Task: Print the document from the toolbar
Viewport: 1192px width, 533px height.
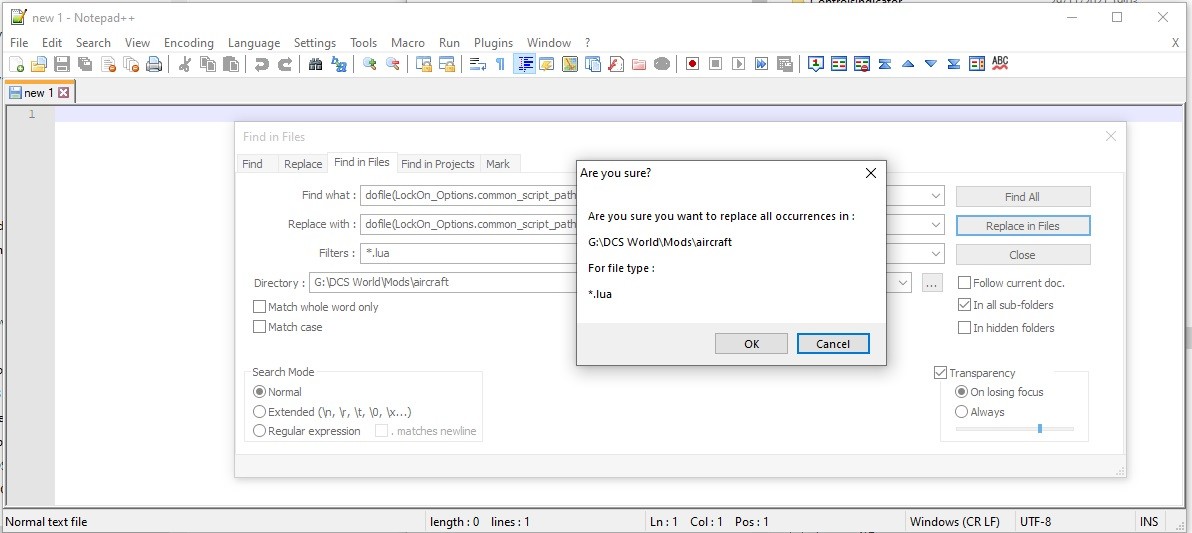Action: tap(154, 65)
